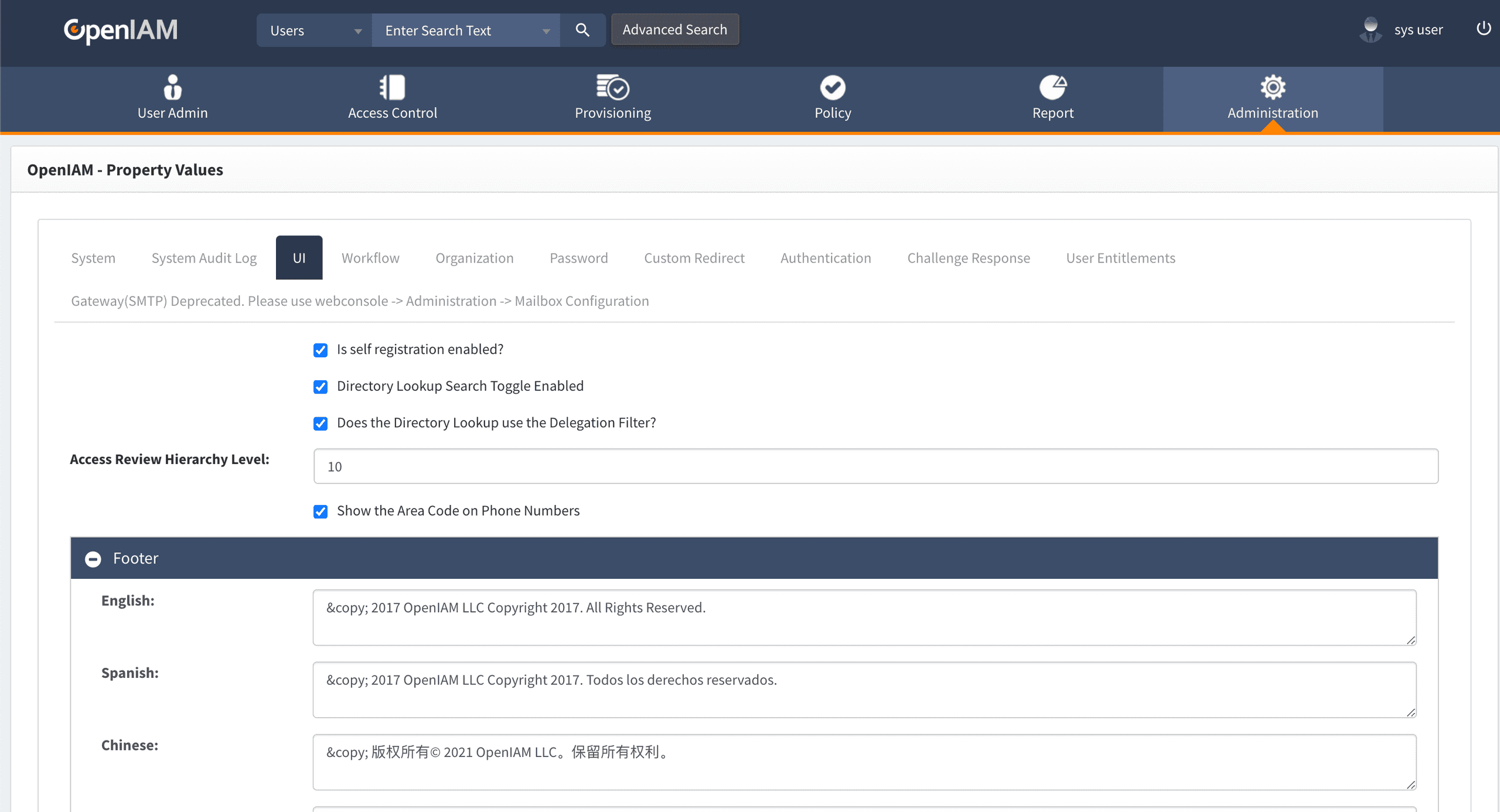Viewport: 1500px width, 812px height.
Task: Uncheck Directory Lookup Search Toggle Enabled
Action: pyautogui.click(x=321, y=387)
